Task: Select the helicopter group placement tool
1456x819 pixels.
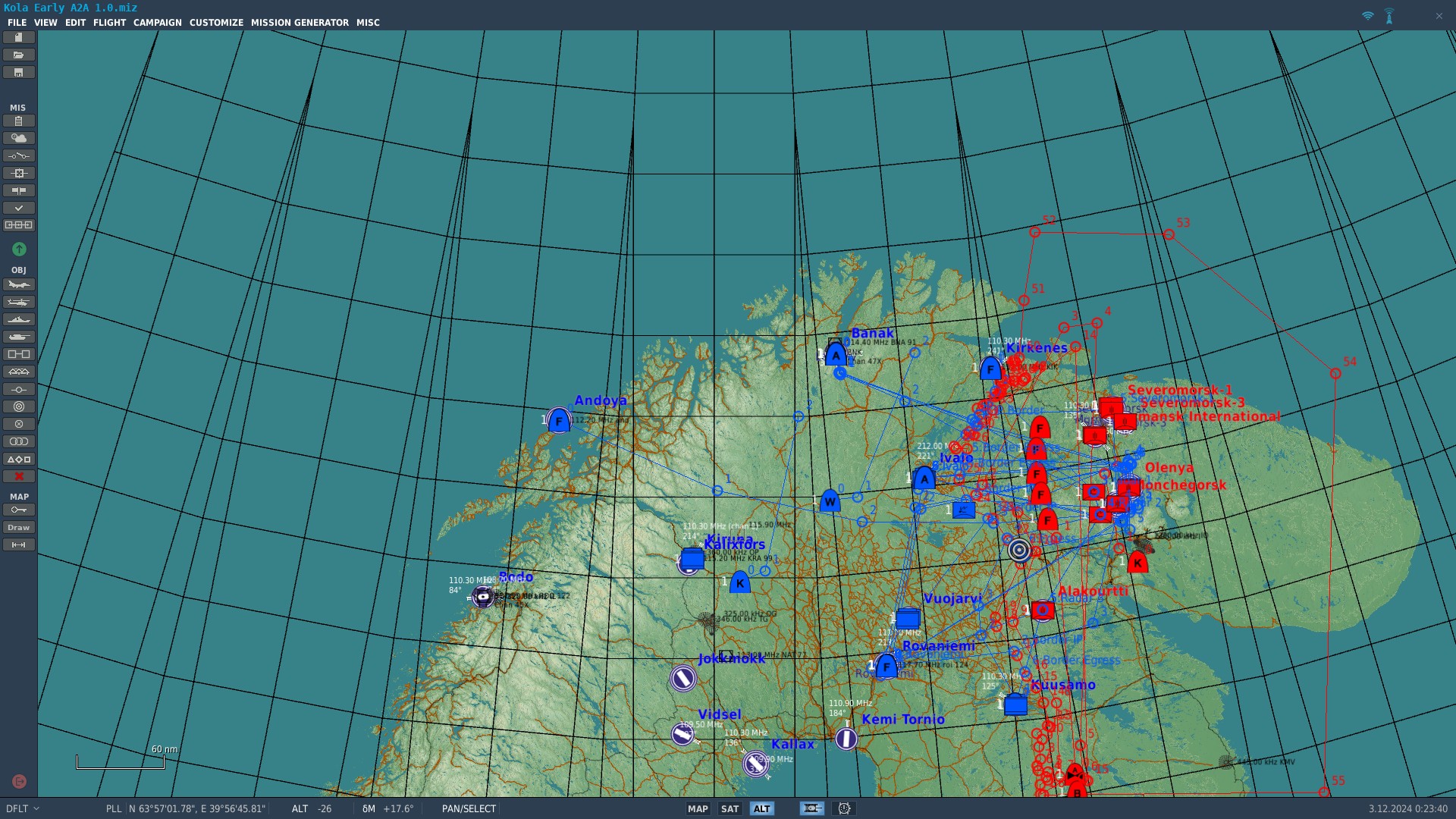Action: [18, 303]
